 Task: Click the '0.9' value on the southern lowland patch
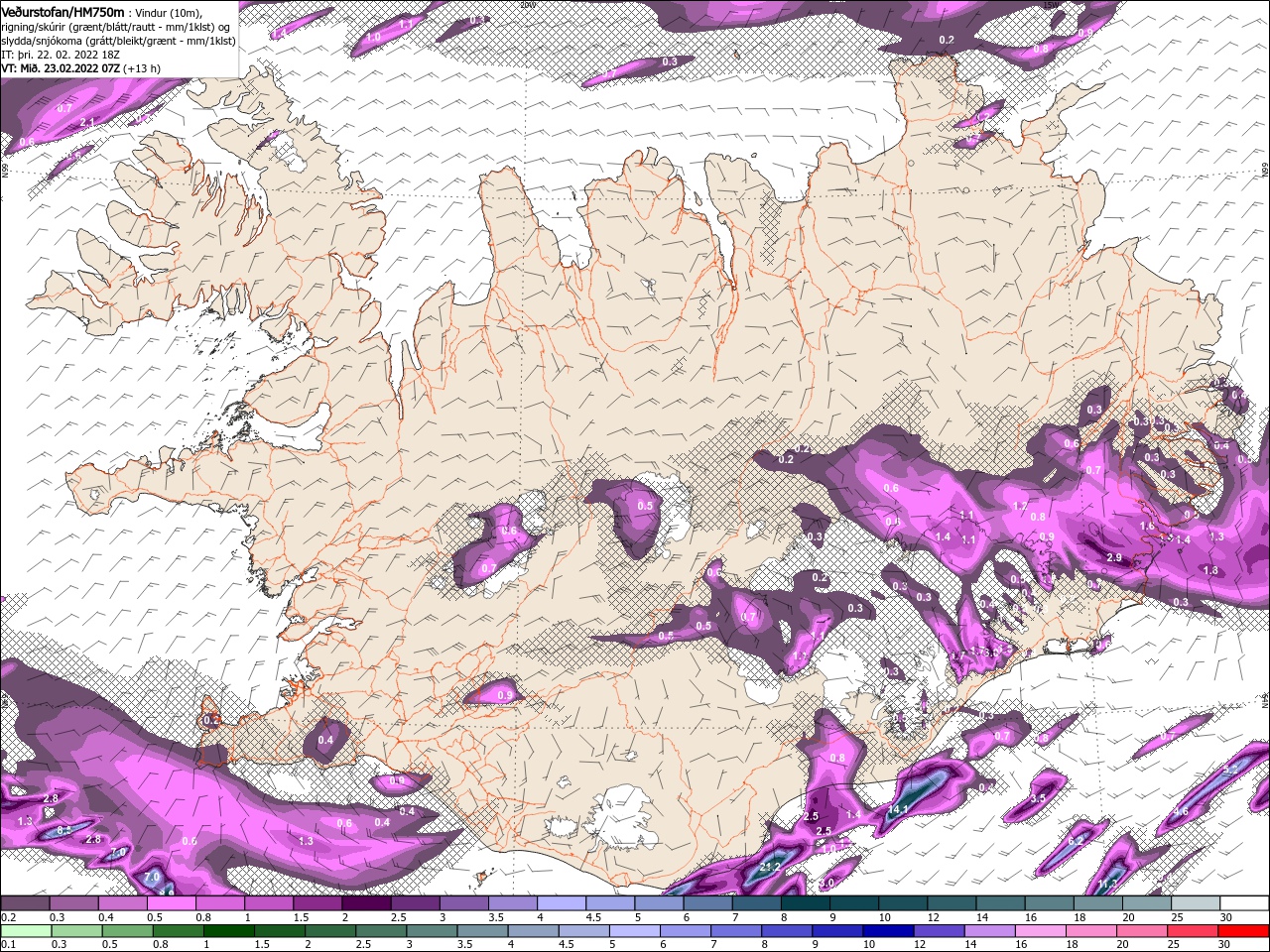[505, 696]
